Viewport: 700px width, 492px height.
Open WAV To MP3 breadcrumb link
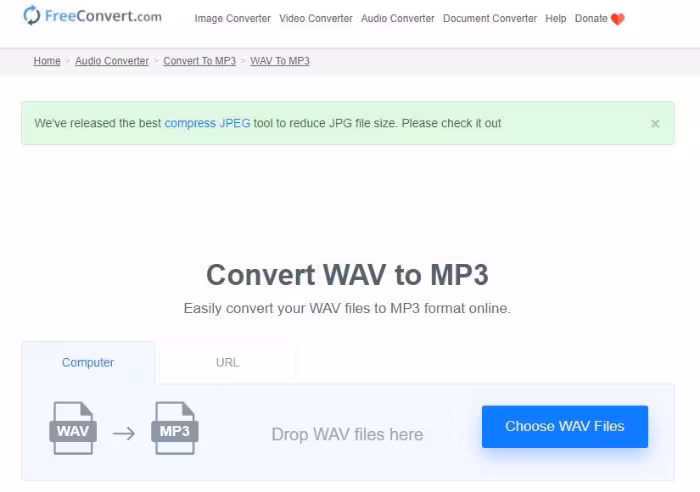[x=280, y=61]
